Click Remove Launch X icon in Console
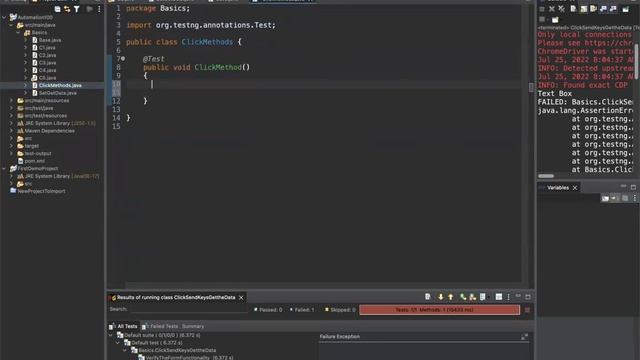Image resolution: width=640 pixels, height=360 pixels. pyautogui.click(x=552, y=9)
